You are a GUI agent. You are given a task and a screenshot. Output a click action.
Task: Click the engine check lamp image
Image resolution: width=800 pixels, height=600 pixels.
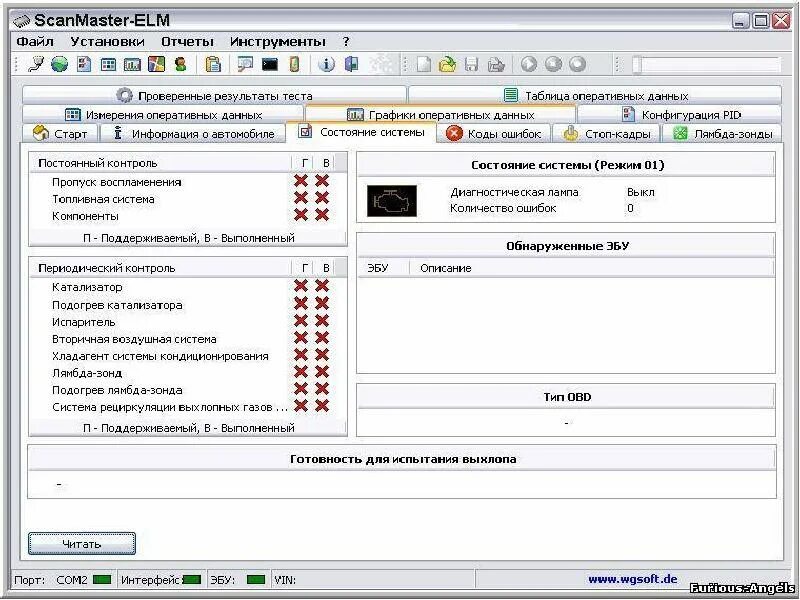pyautogui.click(x=392, y=201)
